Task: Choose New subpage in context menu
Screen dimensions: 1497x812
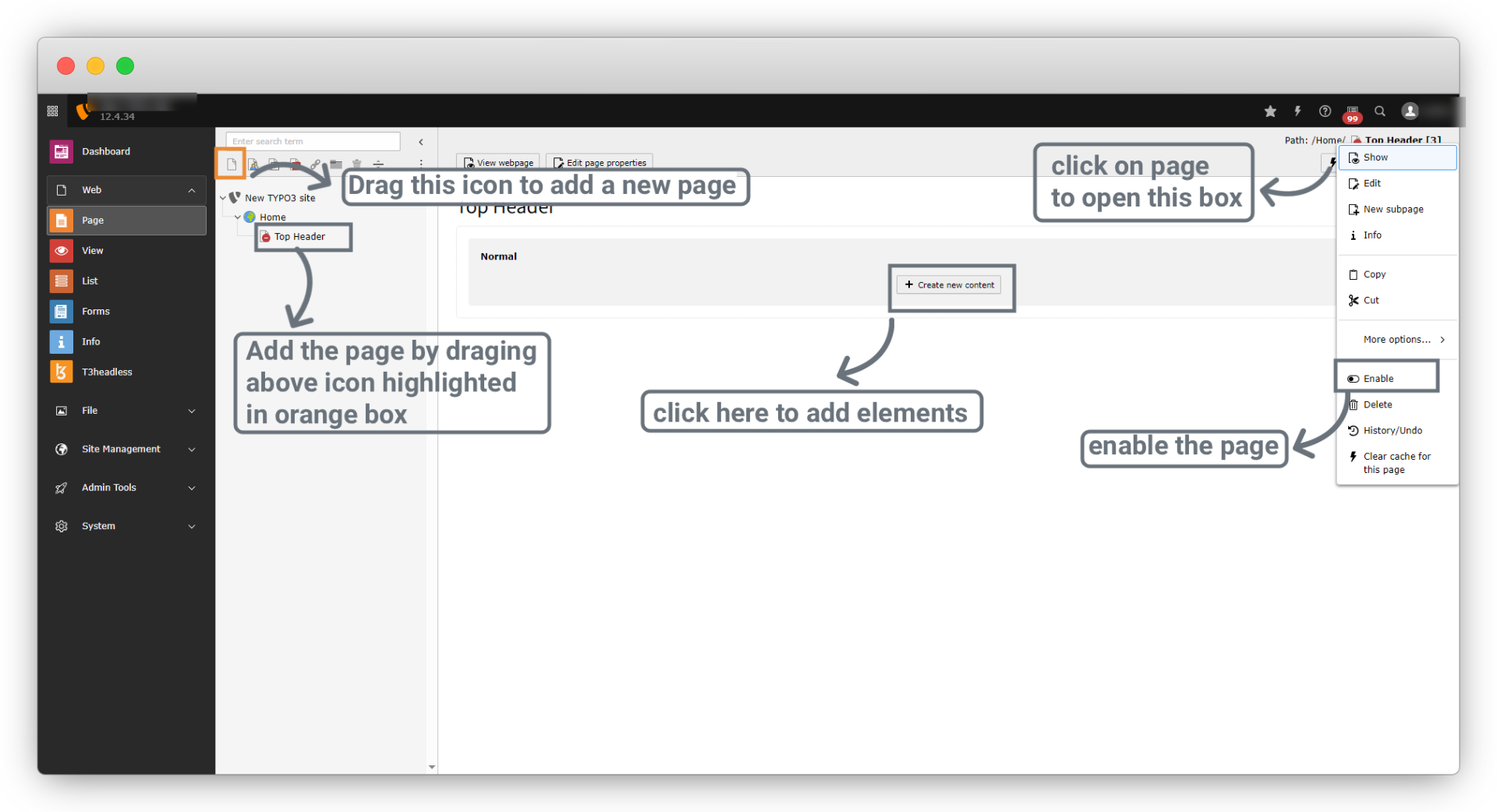Action: pos(1393,210)
